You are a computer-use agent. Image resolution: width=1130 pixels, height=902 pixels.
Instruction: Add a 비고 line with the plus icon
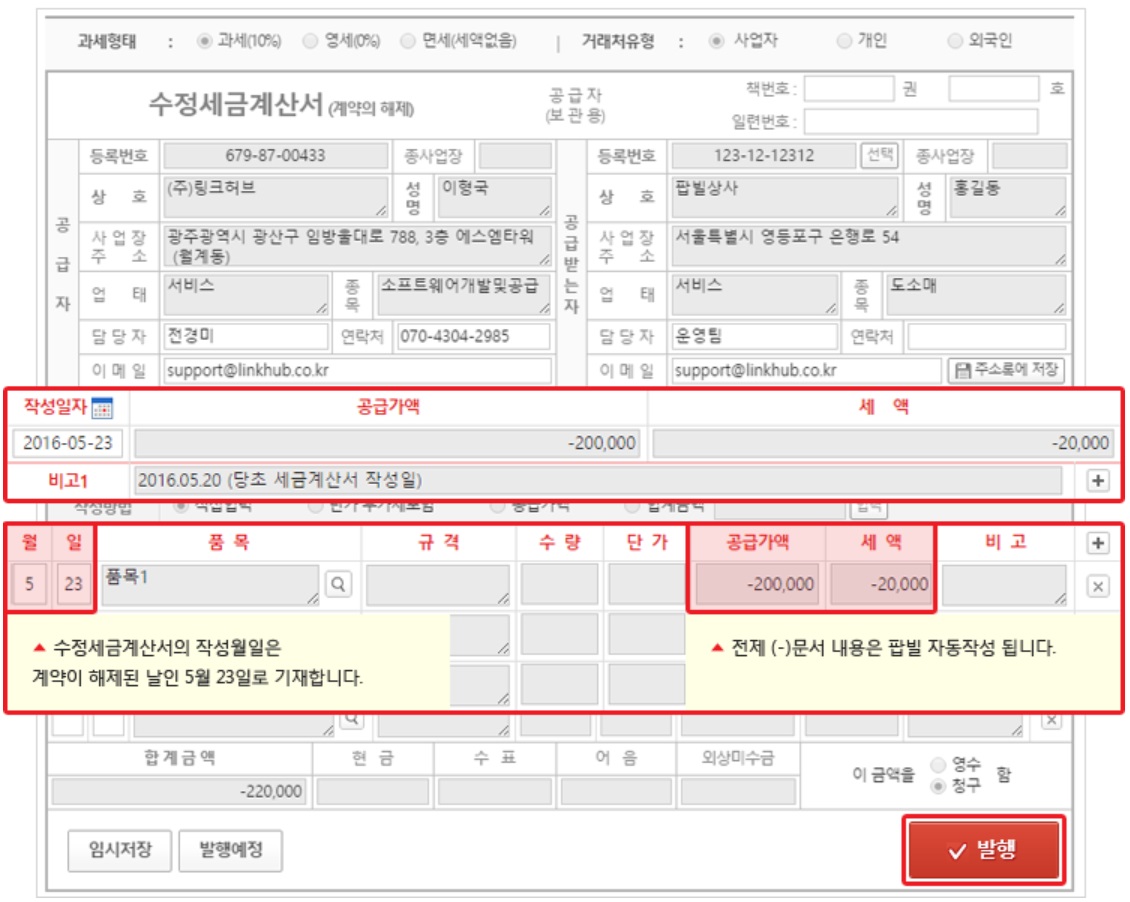tap(1098, 481)
